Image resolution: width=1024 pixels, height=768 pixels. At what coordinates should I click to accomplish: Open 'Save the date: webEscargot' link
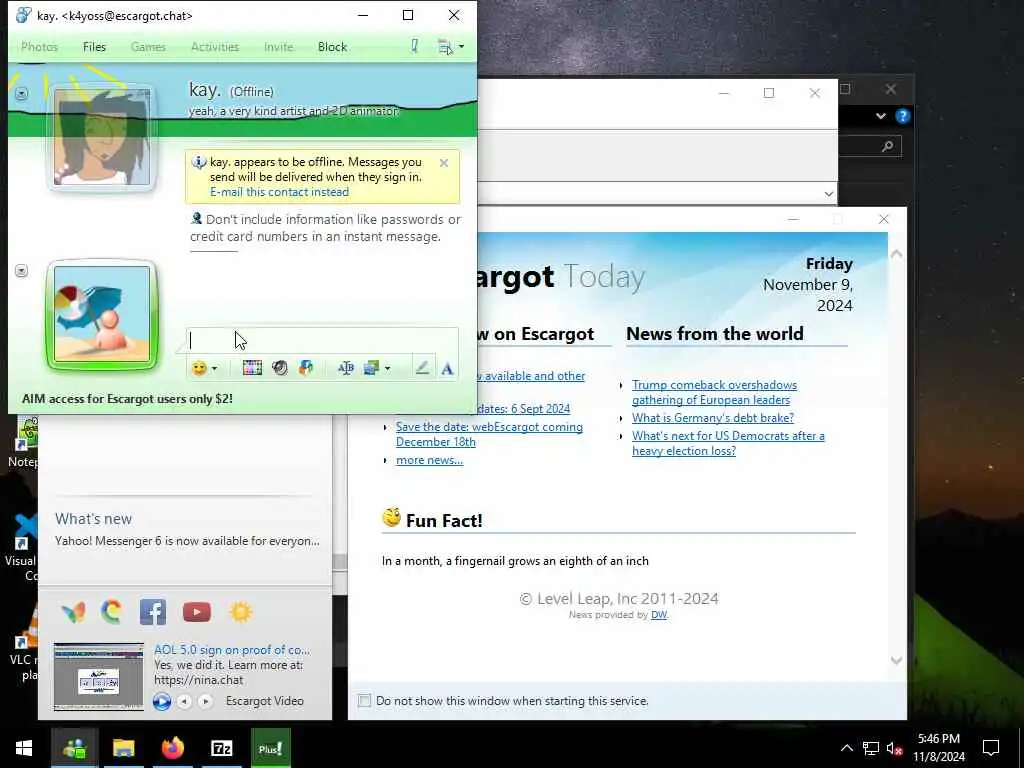489,434
